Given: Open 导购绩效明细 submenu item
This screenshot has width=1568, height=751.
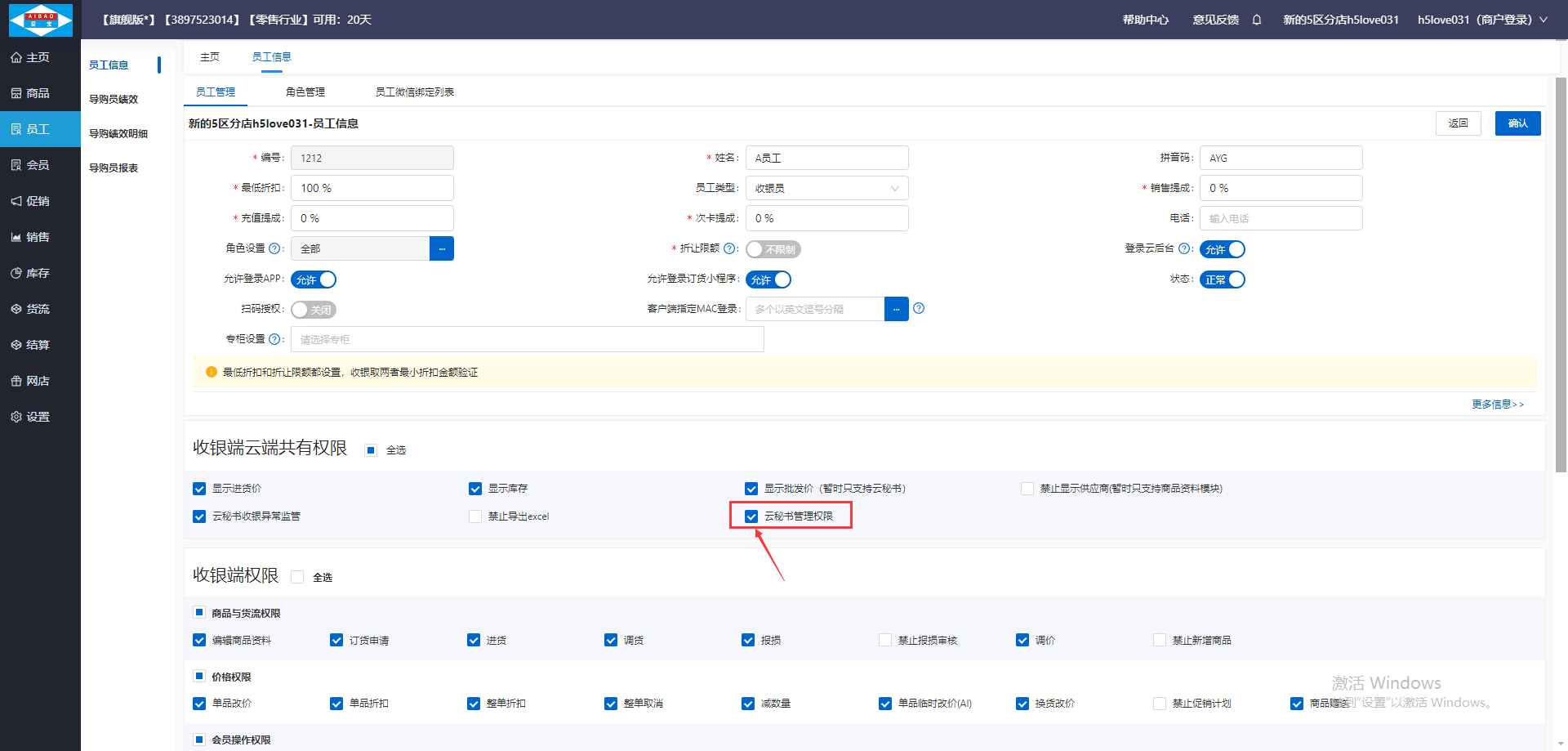Looking at the screenshot, I should [118, 133].
